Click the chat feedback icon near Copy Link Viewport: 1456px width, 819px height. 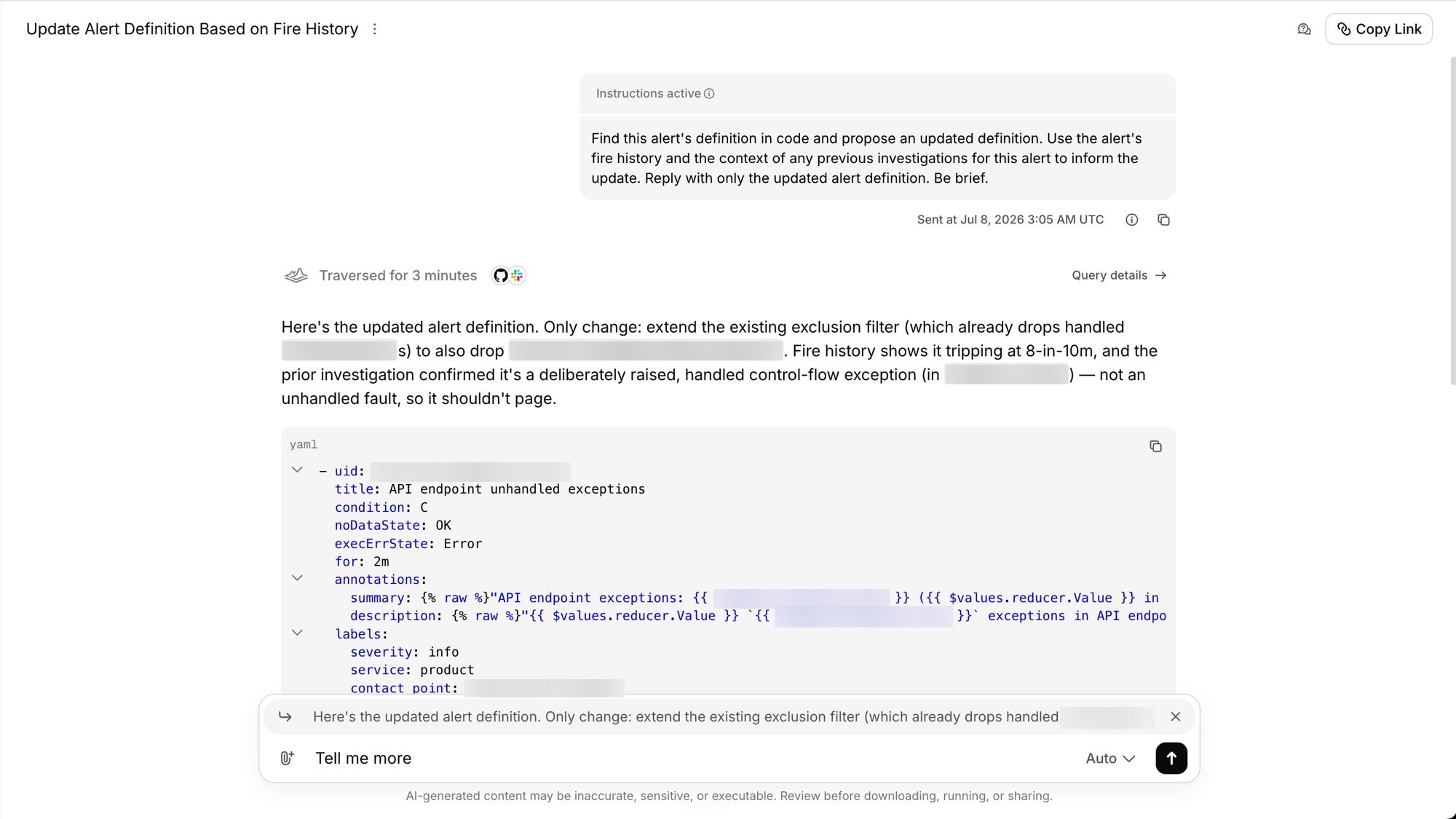[x=1304, y=29]
